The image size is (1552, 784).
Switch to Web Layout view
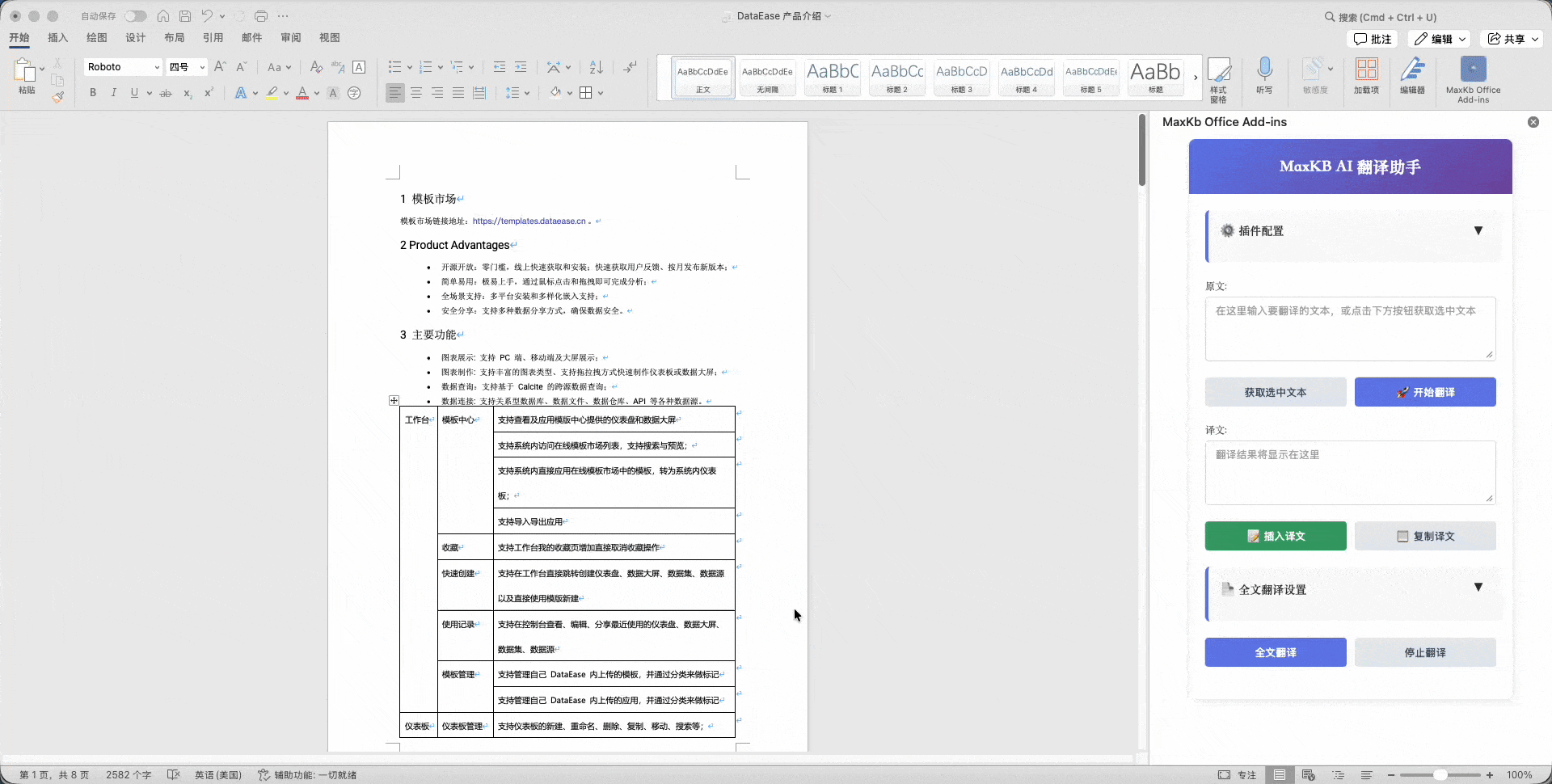click(x=1309, y=774)
